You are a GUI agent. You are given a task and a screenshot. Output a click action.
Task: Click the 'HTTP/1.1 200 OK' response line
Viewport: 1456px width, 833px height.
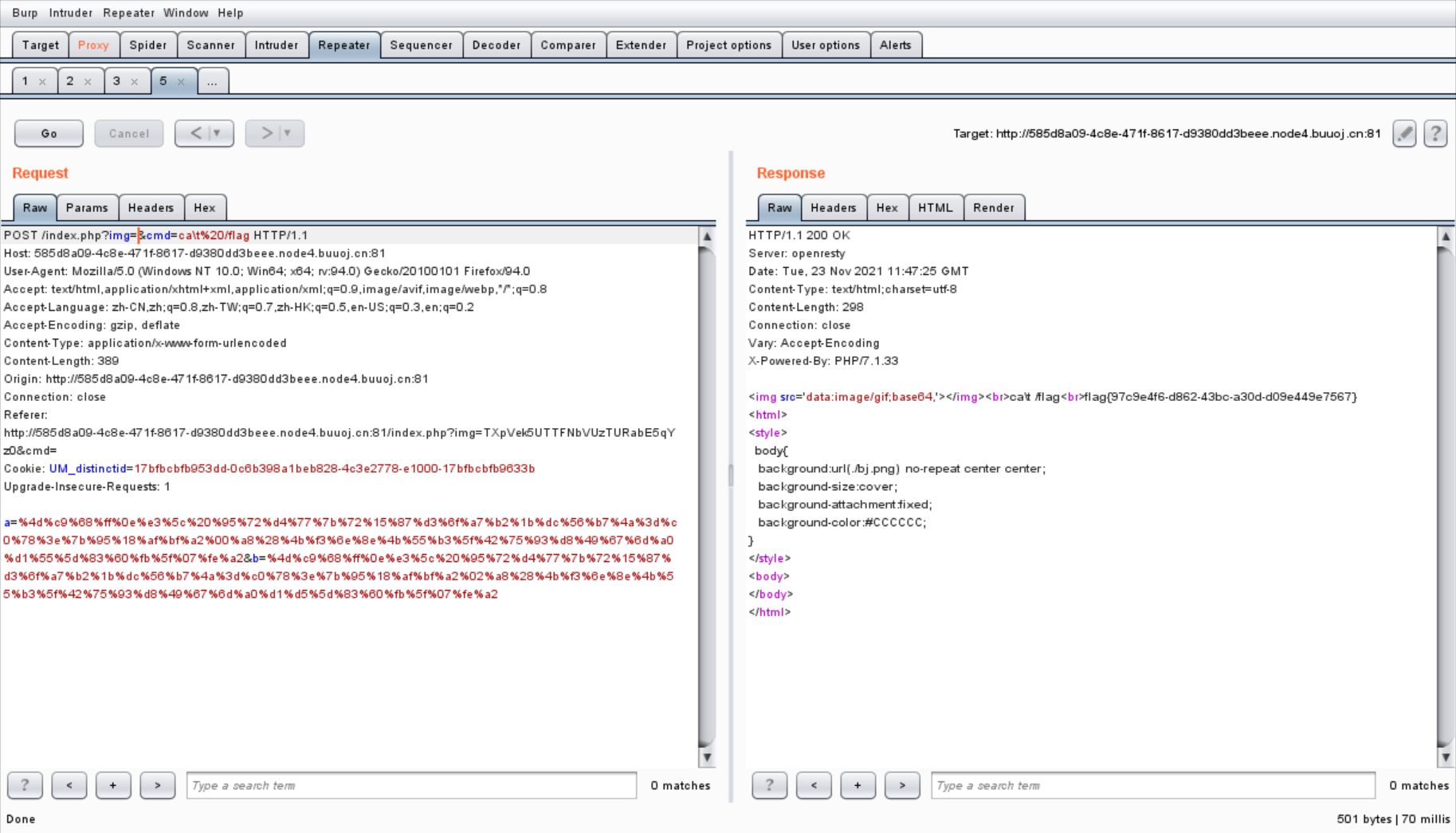coord(799,235)
